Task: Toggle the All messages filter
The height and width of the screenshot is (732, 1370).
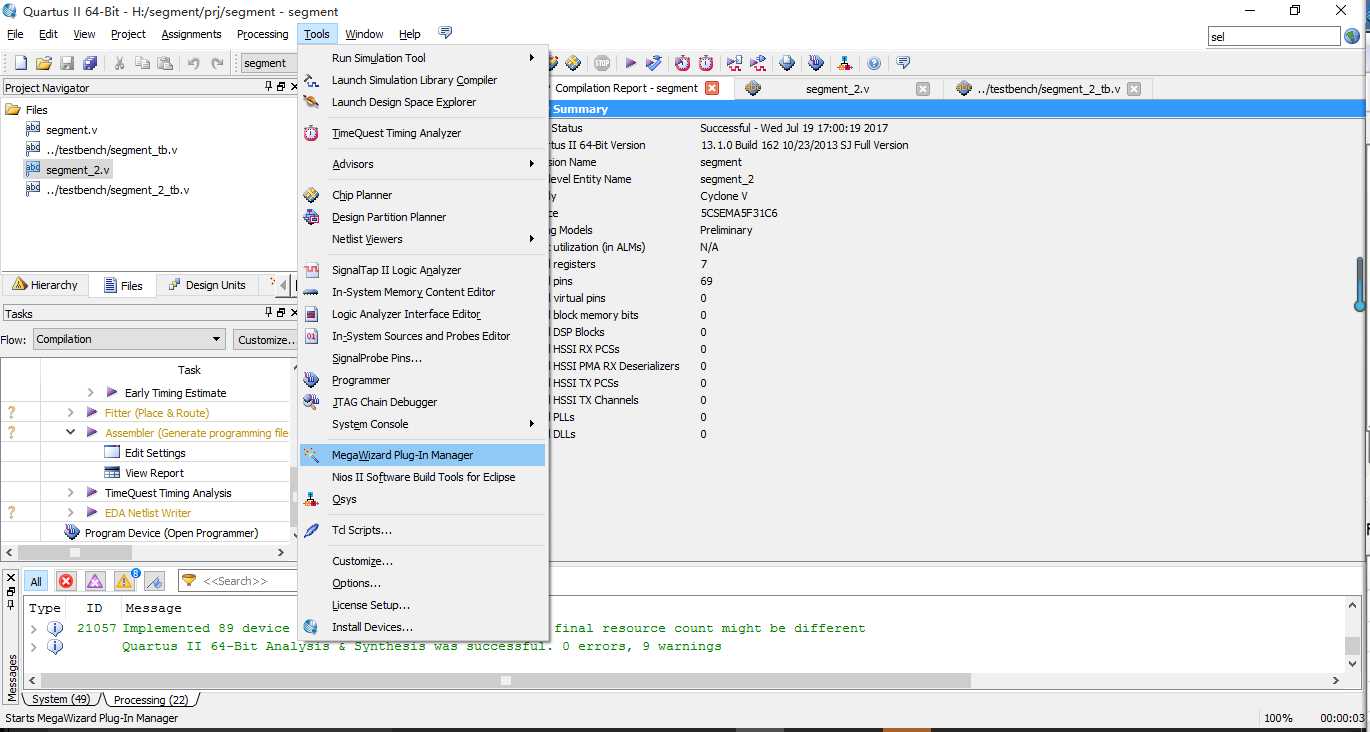Action: [36, 581]
